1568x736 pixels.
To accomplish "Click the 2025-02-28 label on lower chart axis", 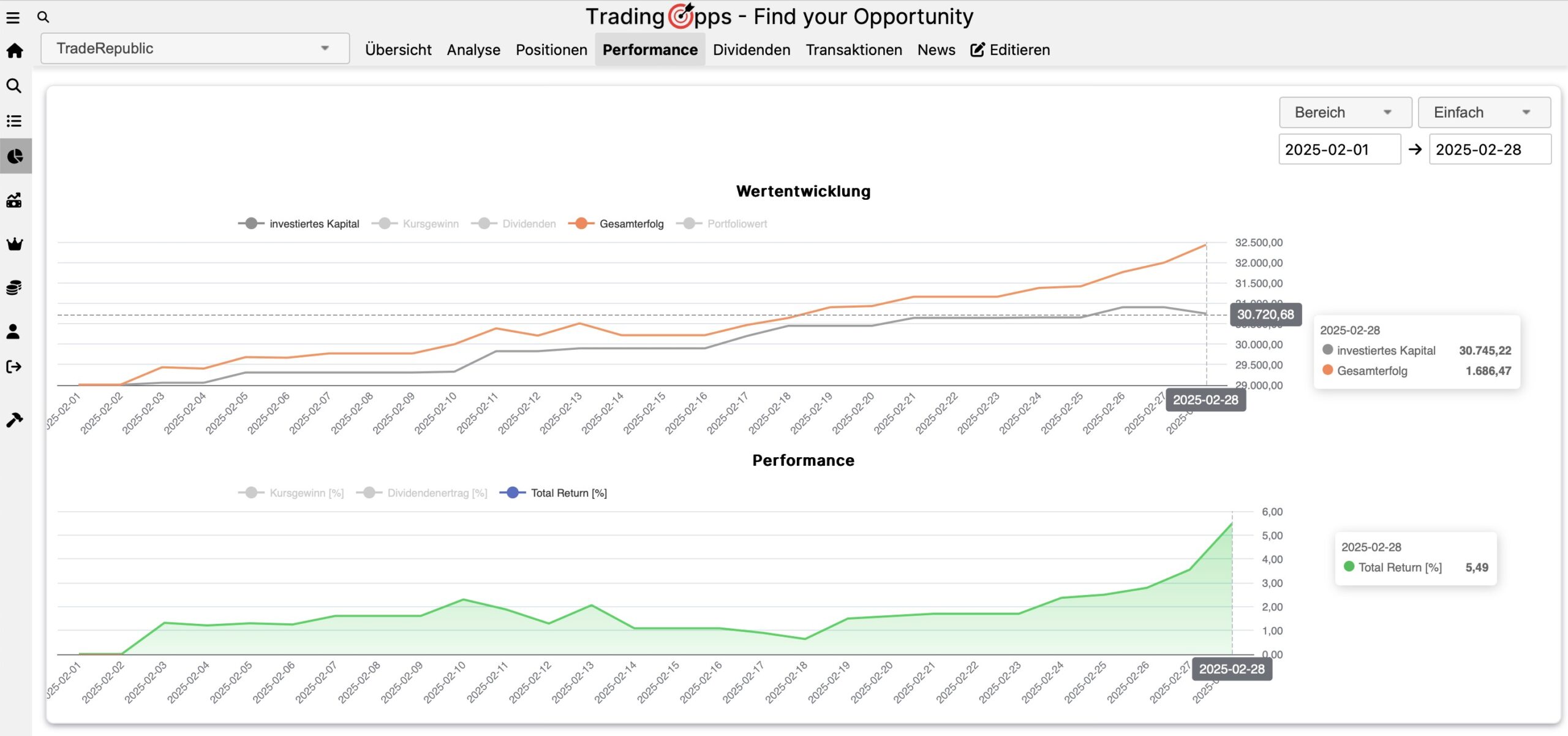I will 1232,669.
